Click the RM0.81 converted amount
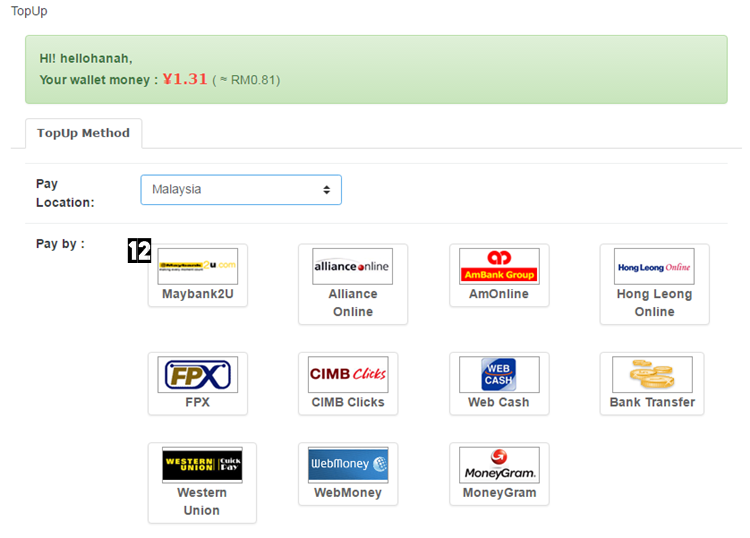750x538 pixels. point(253,80)
